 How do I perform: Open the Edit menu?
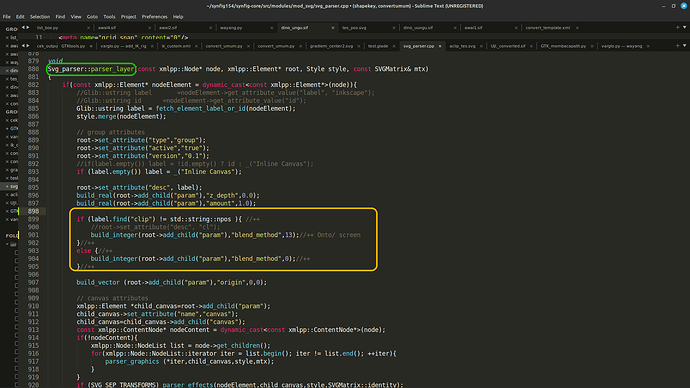coord(20,17)
